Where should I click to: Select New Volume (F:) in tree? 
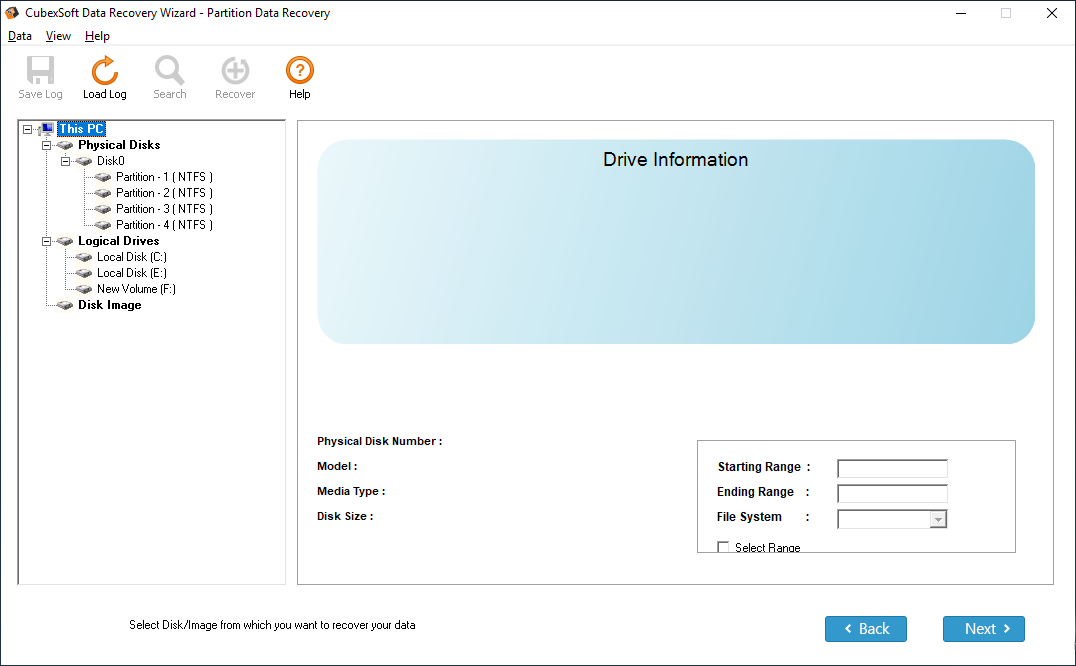(x=136, y=289)
